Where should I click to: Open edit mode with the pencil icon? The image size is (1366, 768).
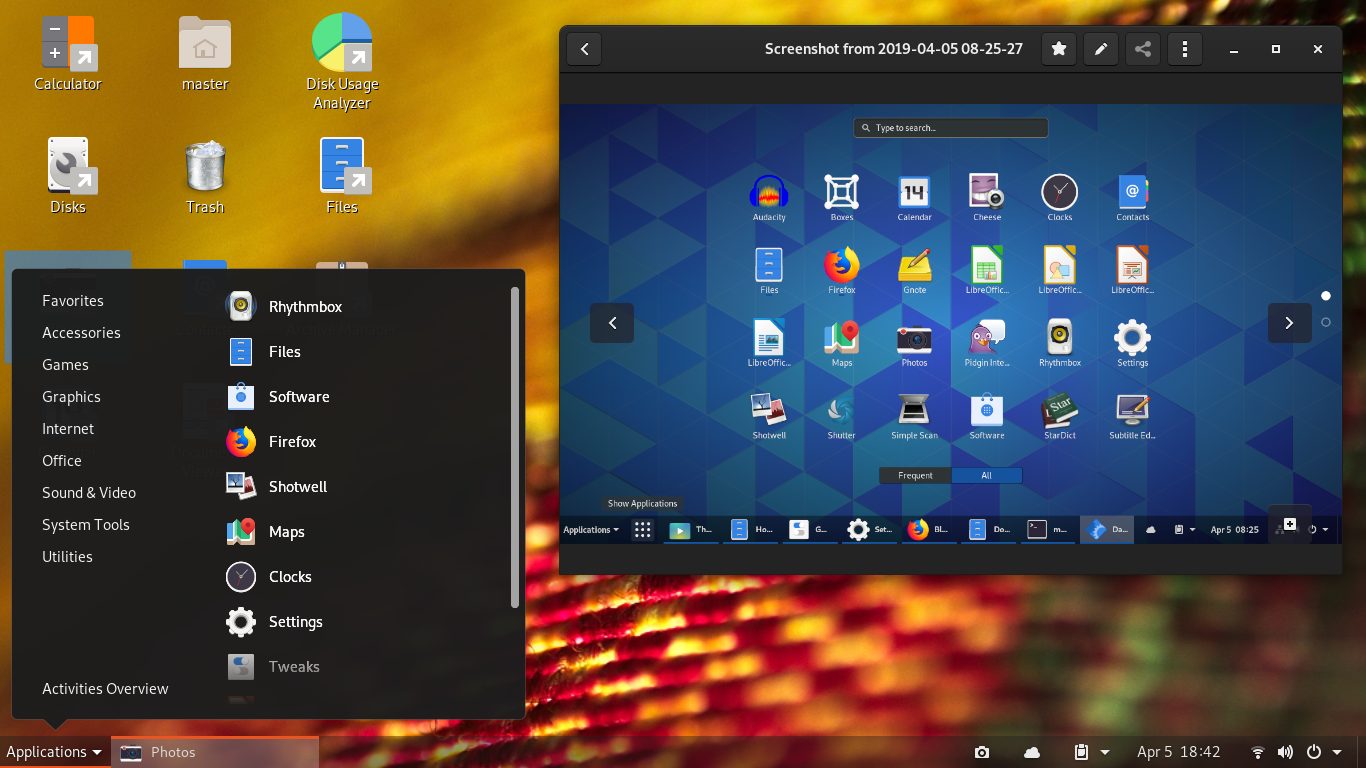click(1101, 48)
